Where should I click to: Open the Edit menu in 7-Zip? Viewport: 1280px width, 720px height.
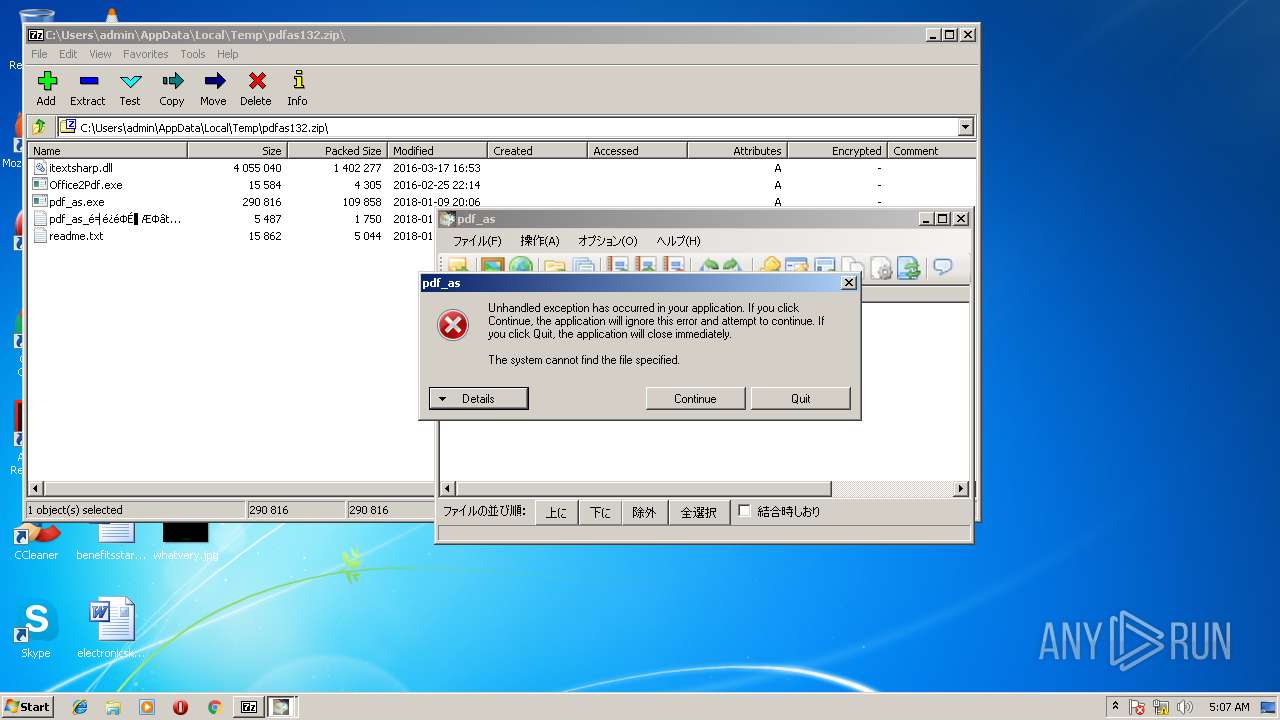pos(68,54)
